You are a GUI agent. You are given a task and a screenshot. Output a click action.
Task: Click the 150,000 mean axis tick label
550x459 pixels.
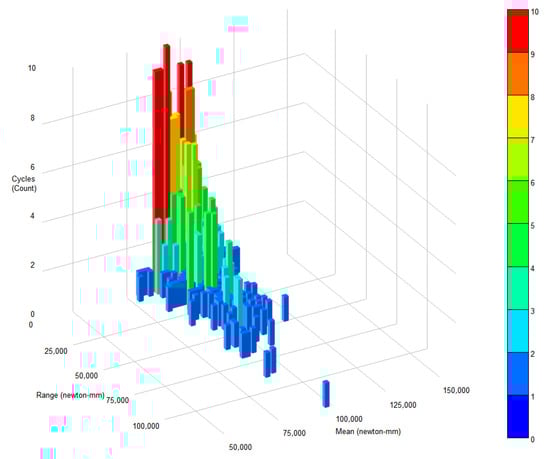pyautogui.click(x=456, y=390)
